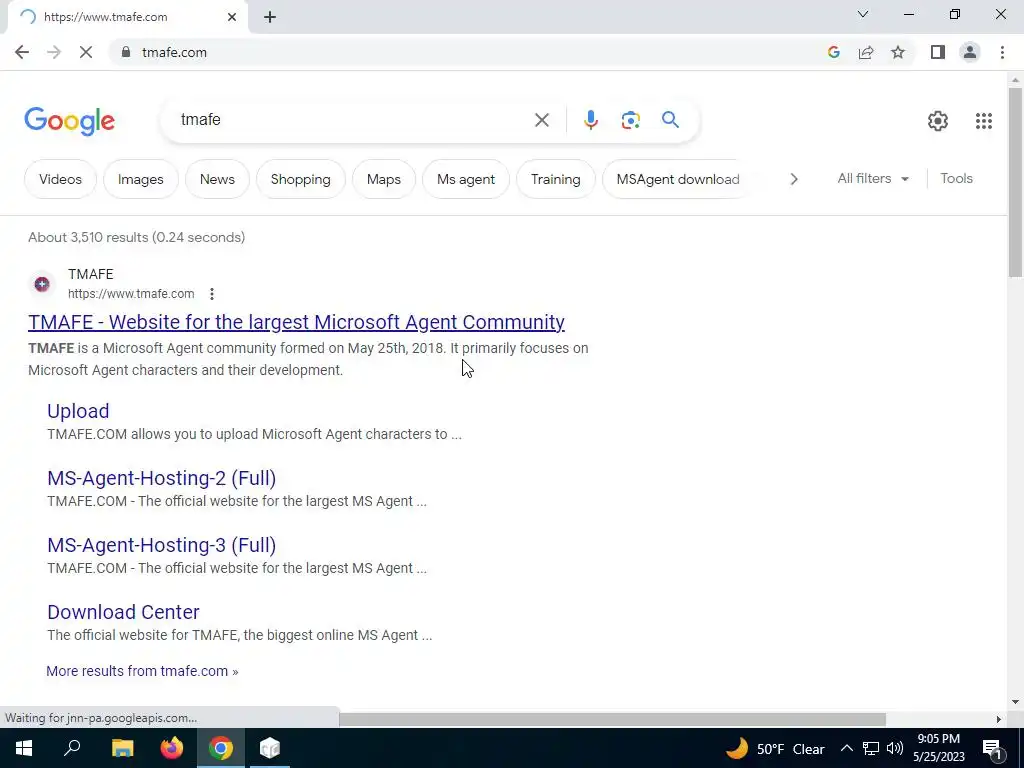Stop loading the page
The height and width of the screenshot is (768, 1024).
pyautogui.click(x=86, y=52)
